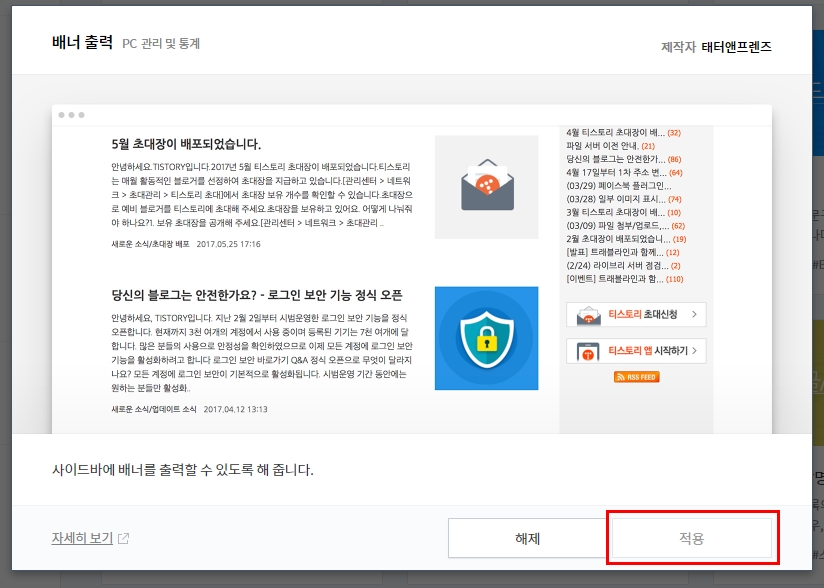Screen dimensions: 824x588
Task: Open the 자세히 보기 details link
Action: (83, 538)
